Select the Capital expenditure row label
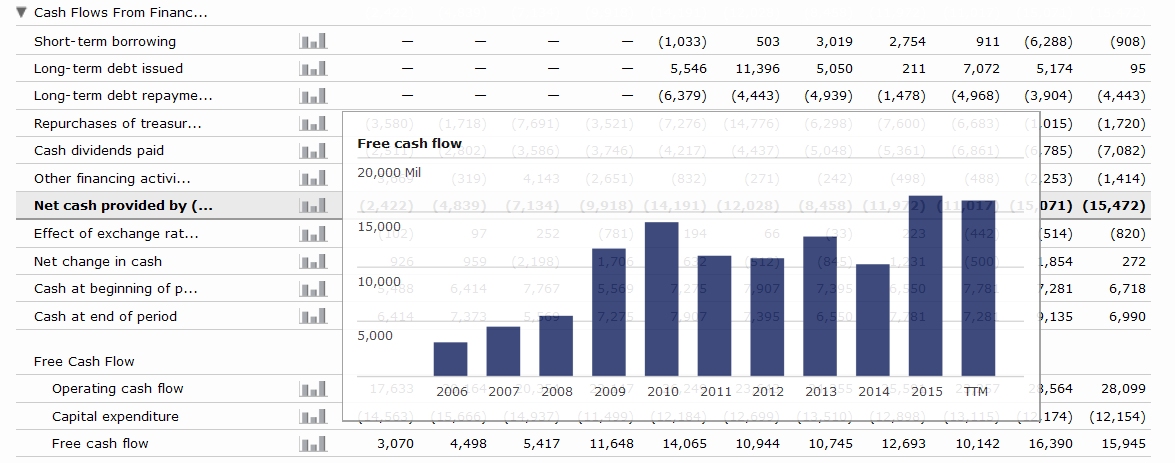Viewport: 1175px width, 463px height. click(115, 417)
